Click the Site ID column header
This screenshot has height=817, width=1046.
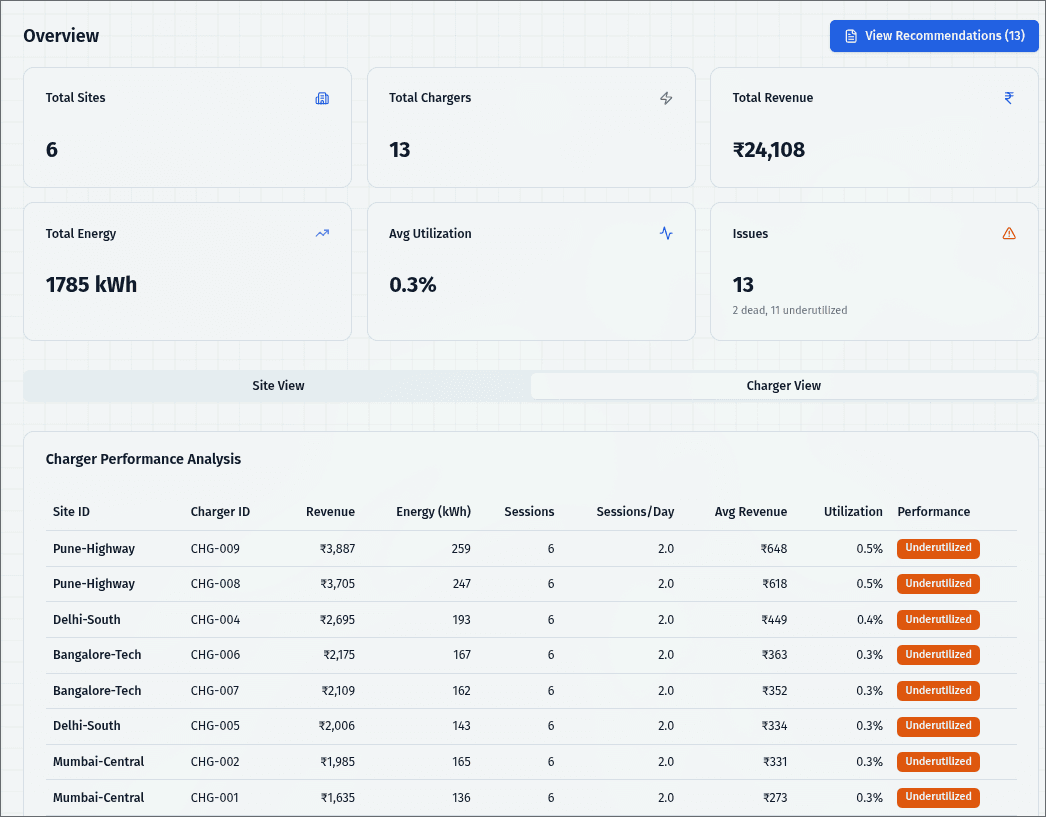[71, 512]
